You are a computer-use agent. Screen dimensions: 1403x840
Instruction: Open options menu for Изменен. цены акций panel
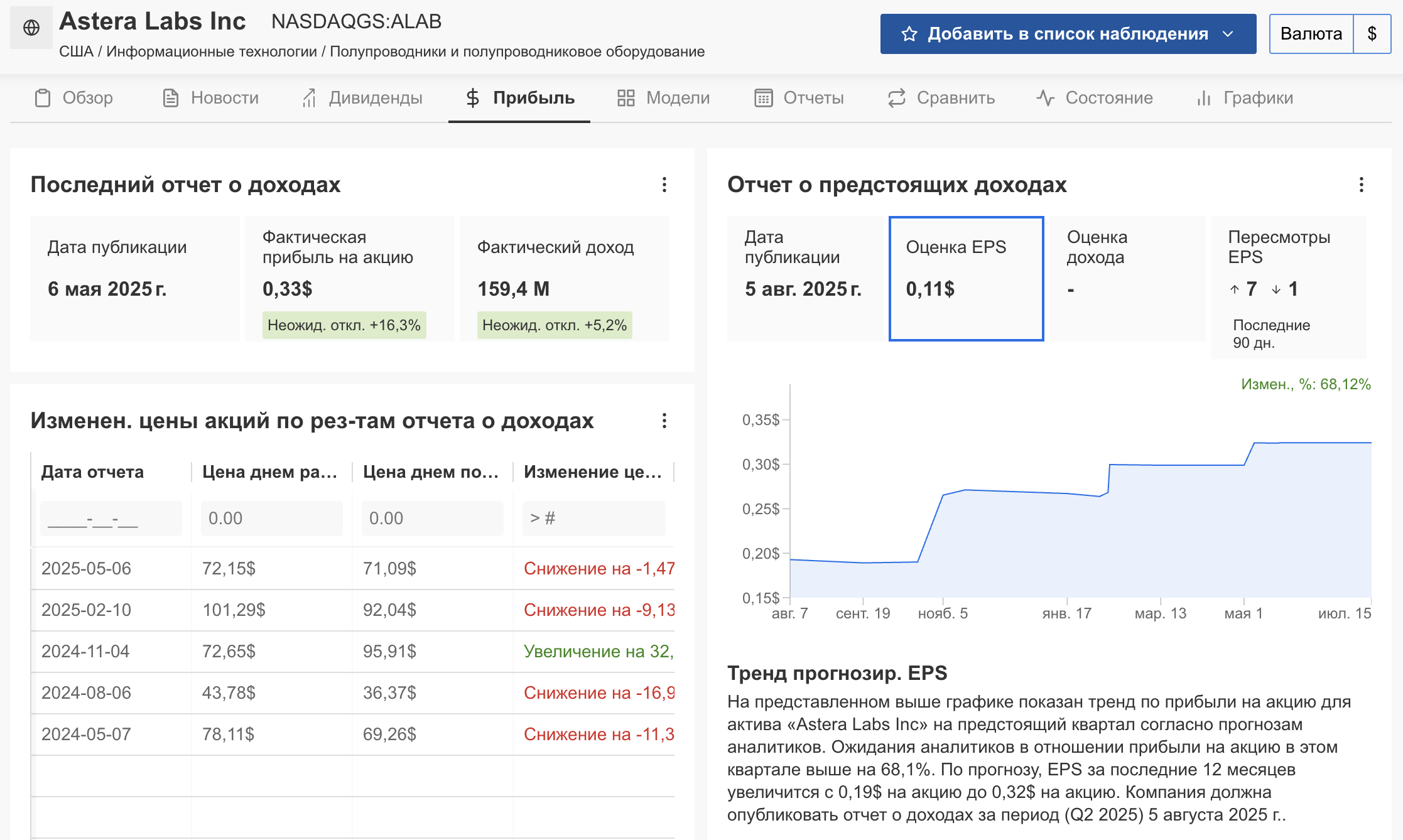tap(664, 421)
